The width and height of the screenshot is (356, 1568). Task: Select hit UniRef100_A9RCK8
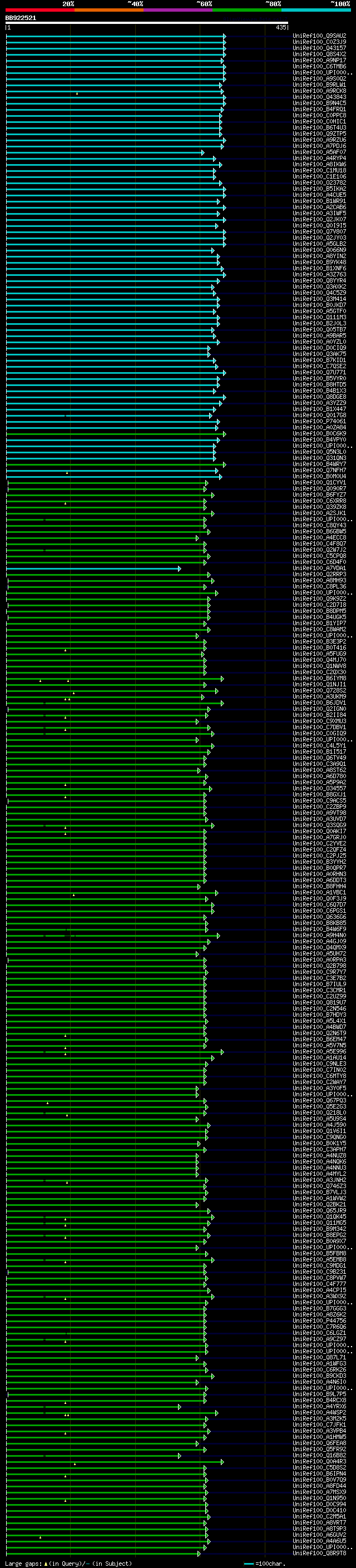coord(319,91)
